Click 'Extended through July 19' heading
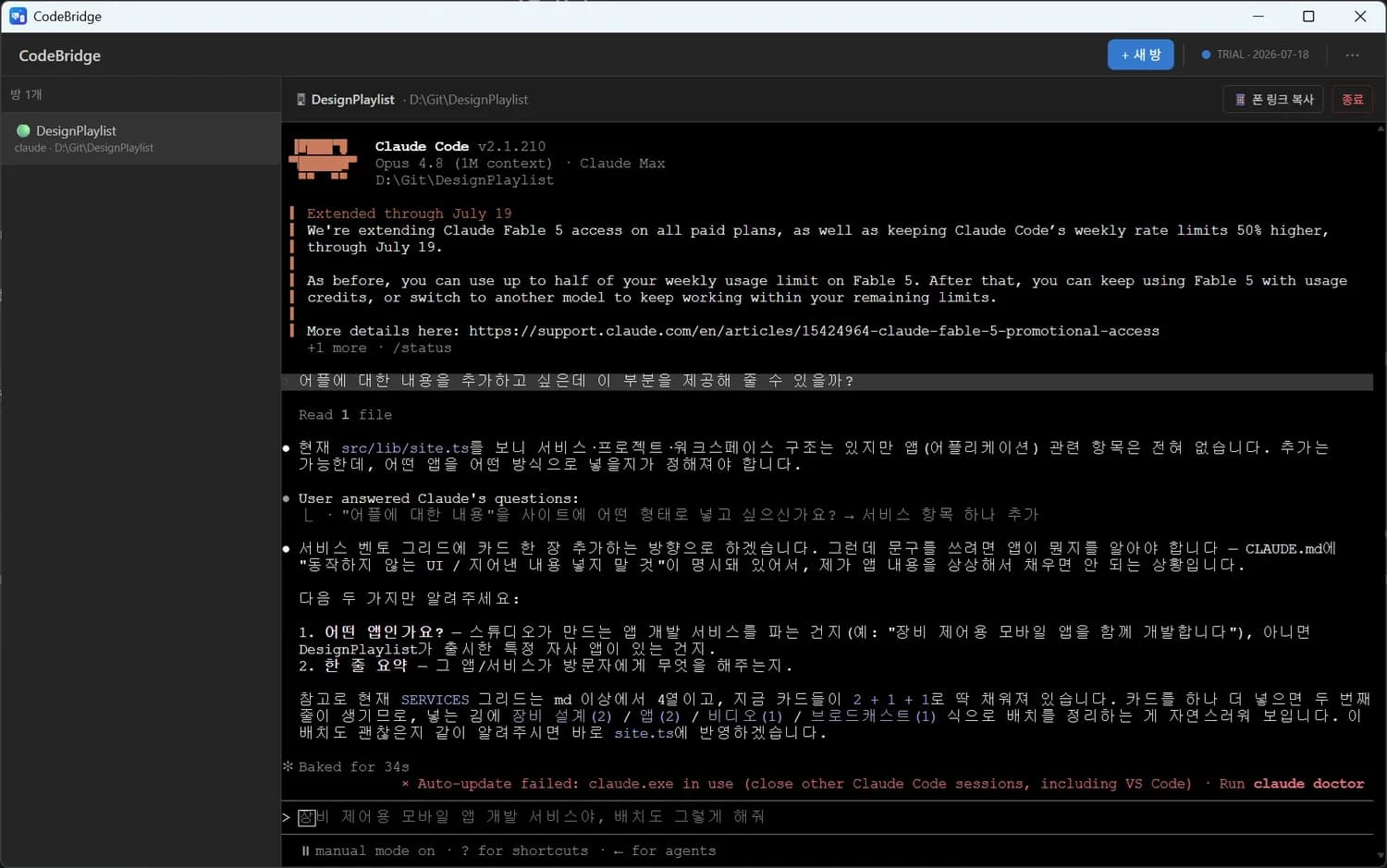The width and height of the screenshot is (1387, 868). 409,214
